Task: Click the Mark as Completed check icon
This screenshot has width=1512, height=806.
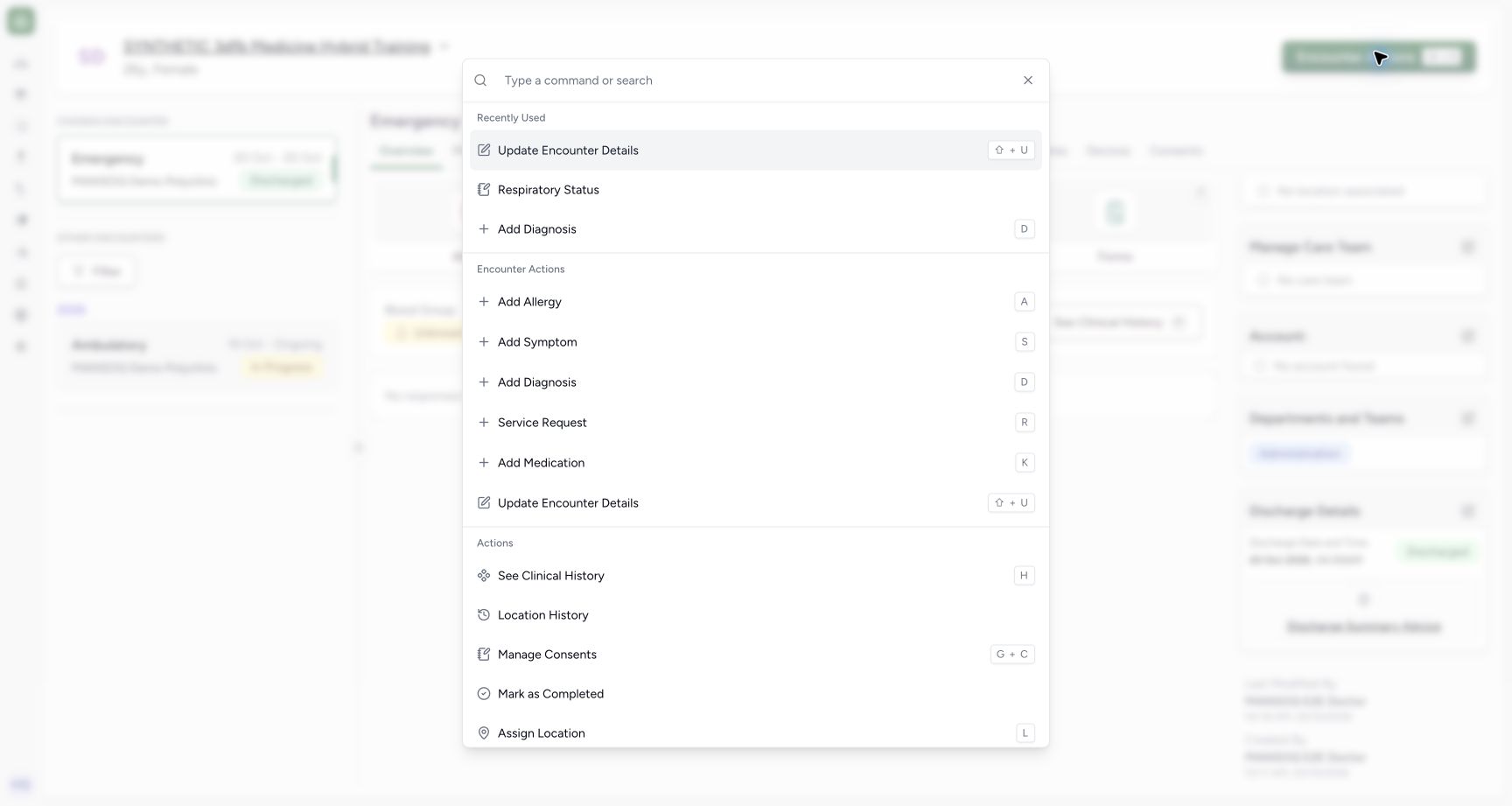Action: (484, 694)
